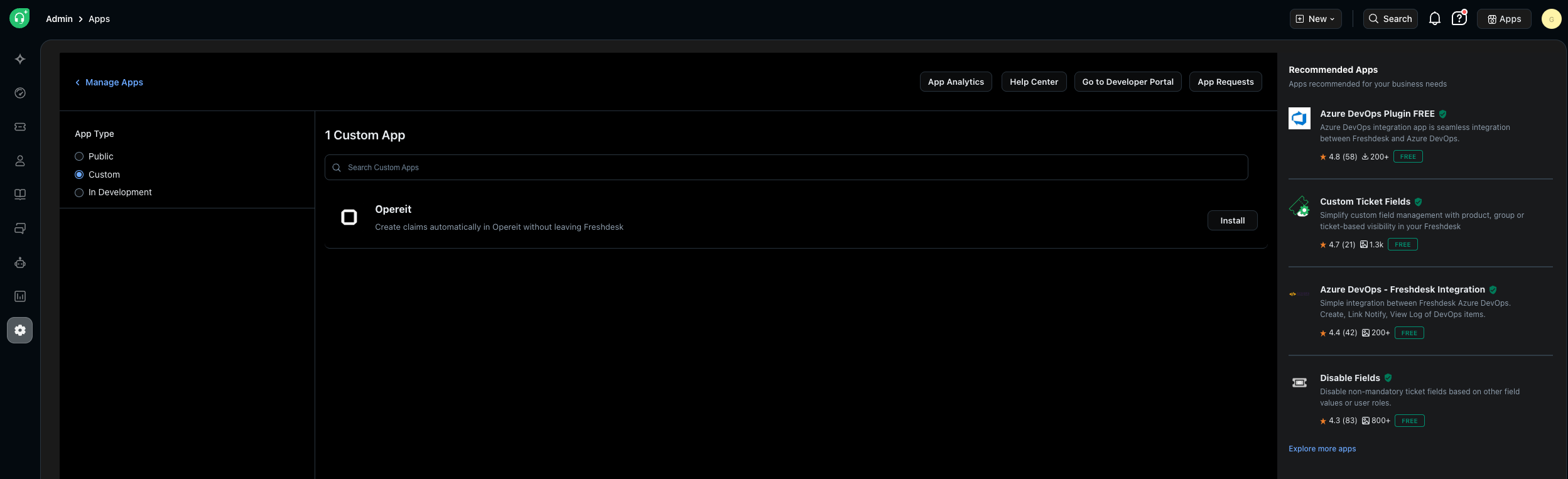Click FREE badge under Disable Fields
The image size is (1568, 479).
[x=1409, y=421]
